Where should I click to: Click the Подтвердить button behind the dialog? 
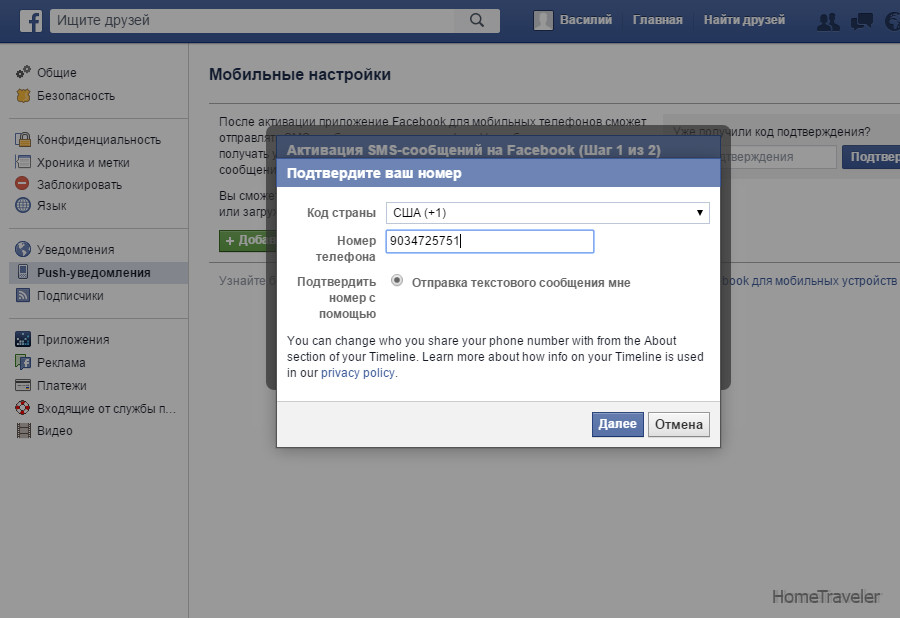coord(871,157)
